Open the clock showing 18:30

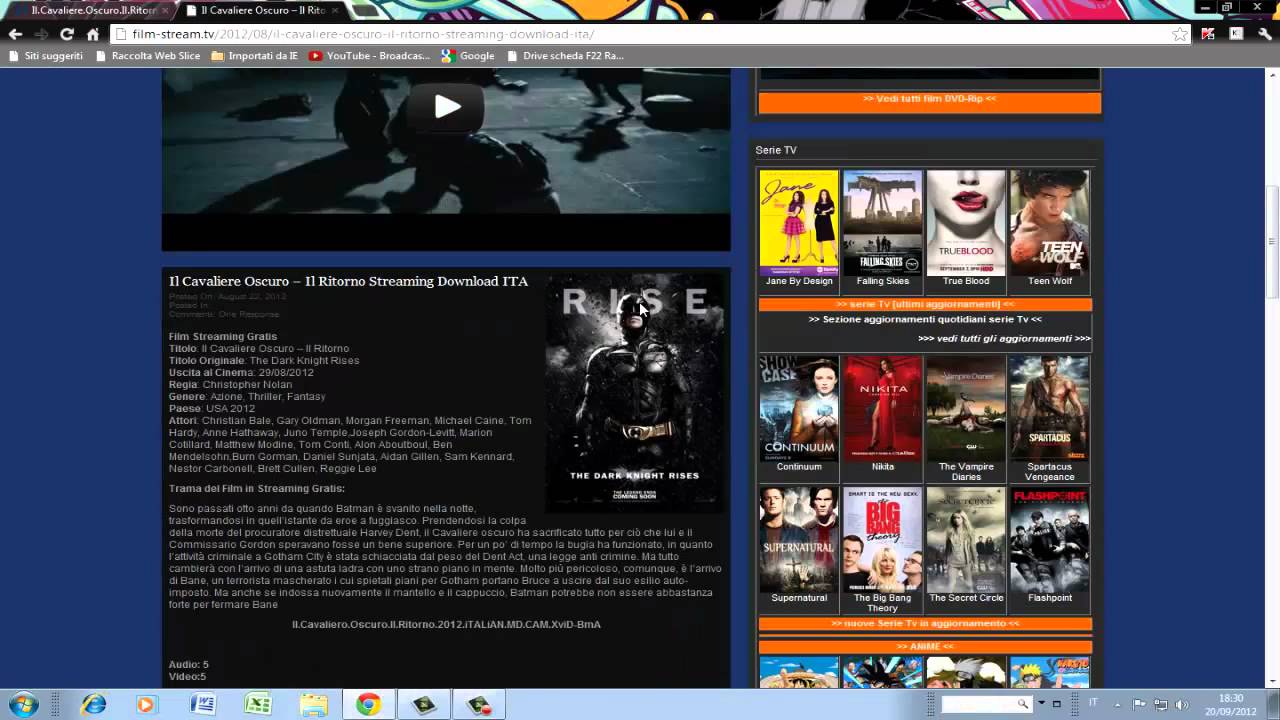pyautogui.click(x=1231, y=705)
